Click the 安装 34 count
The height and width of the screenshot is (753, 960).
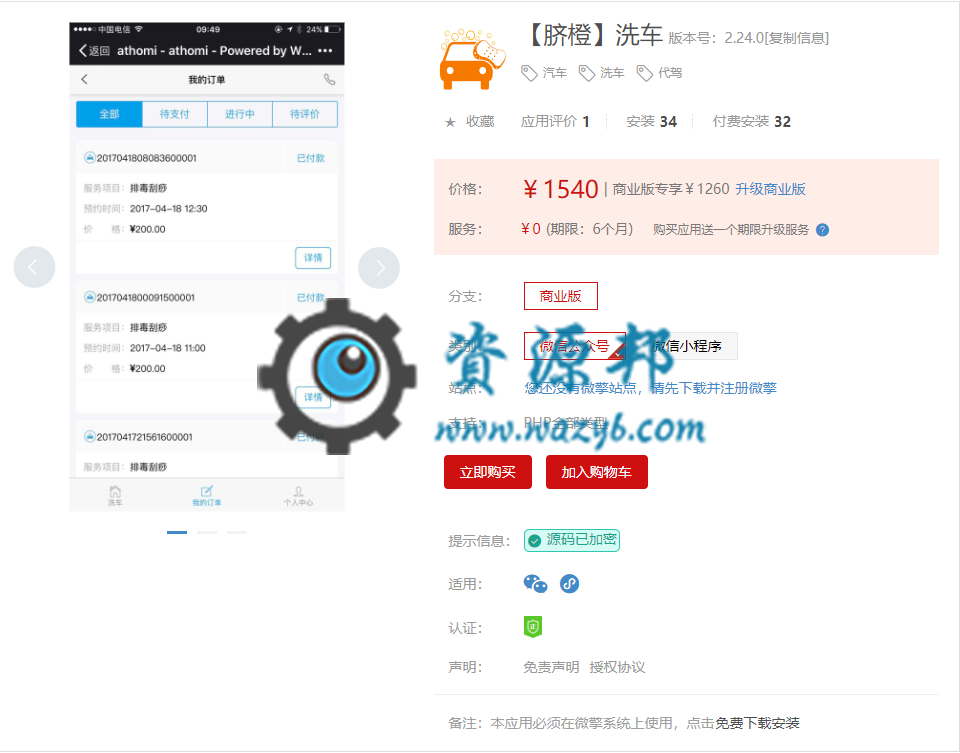(651, 122)
